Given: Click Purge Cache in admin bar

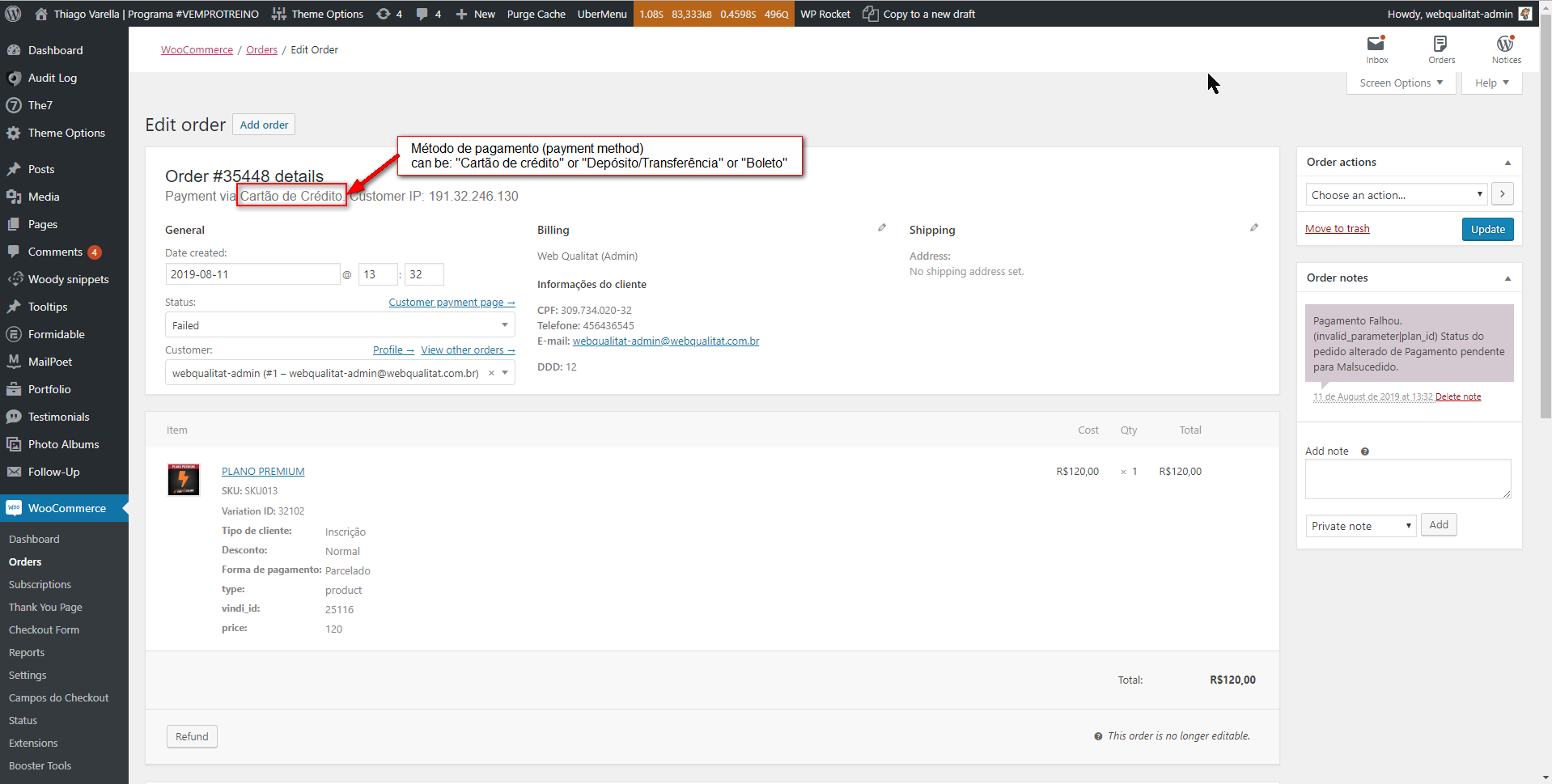Looking at the screenshot, I should pos(536,14).
